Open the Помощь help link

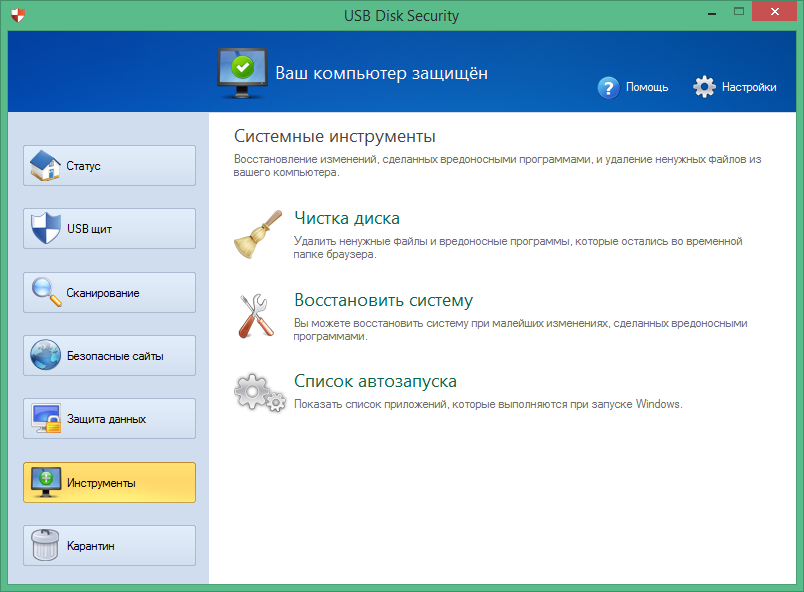pos(647,87)
